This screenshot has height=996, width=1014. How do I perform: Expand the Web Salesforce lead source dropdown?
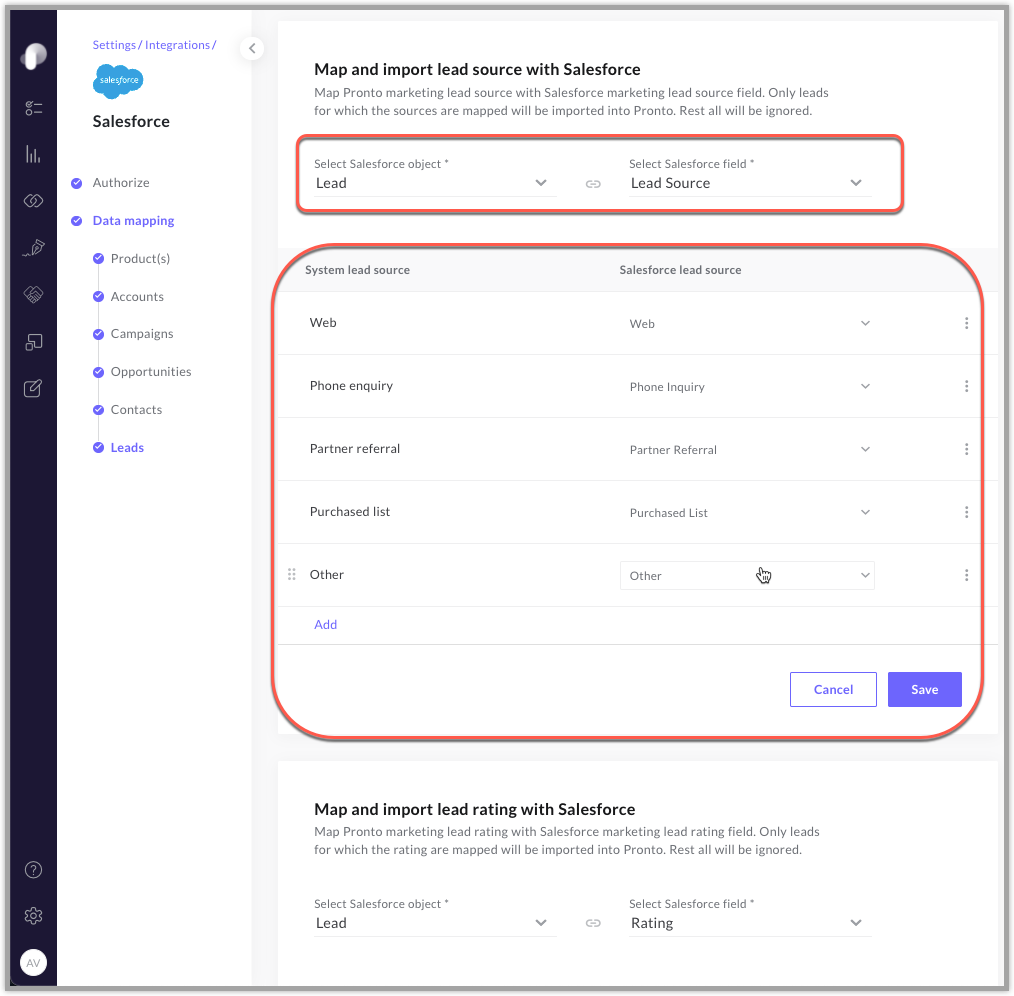[747, 323]
